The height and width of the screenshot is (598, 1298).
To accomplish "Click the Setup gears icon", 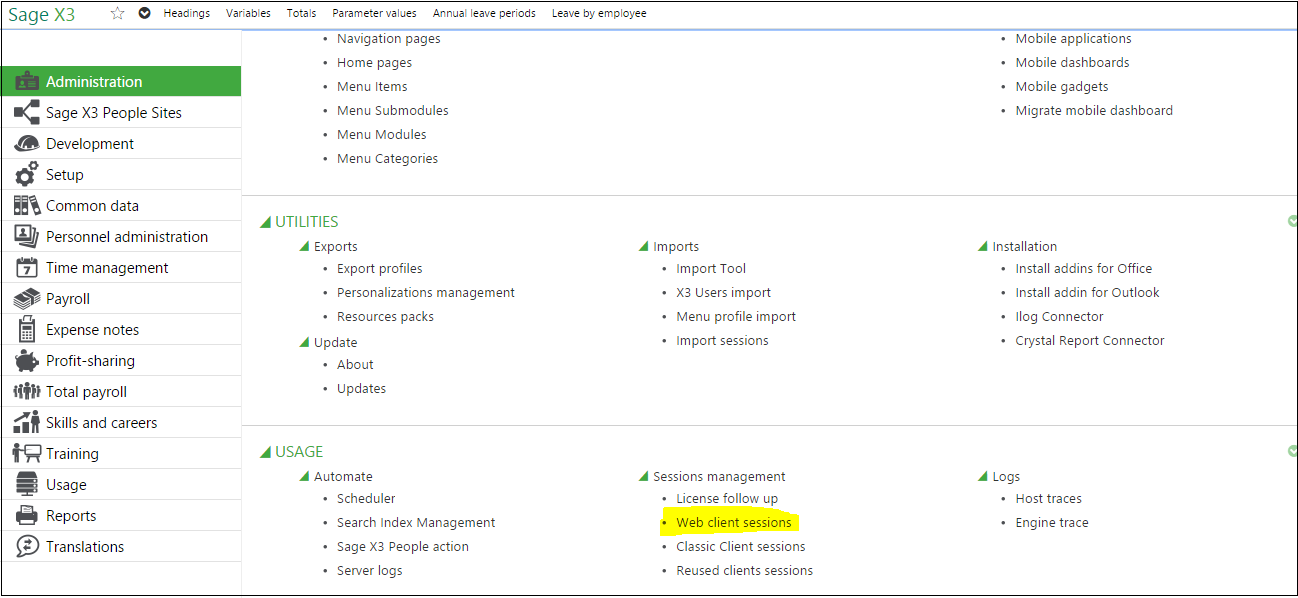I will pyautogui.click(x=27, y=175).
